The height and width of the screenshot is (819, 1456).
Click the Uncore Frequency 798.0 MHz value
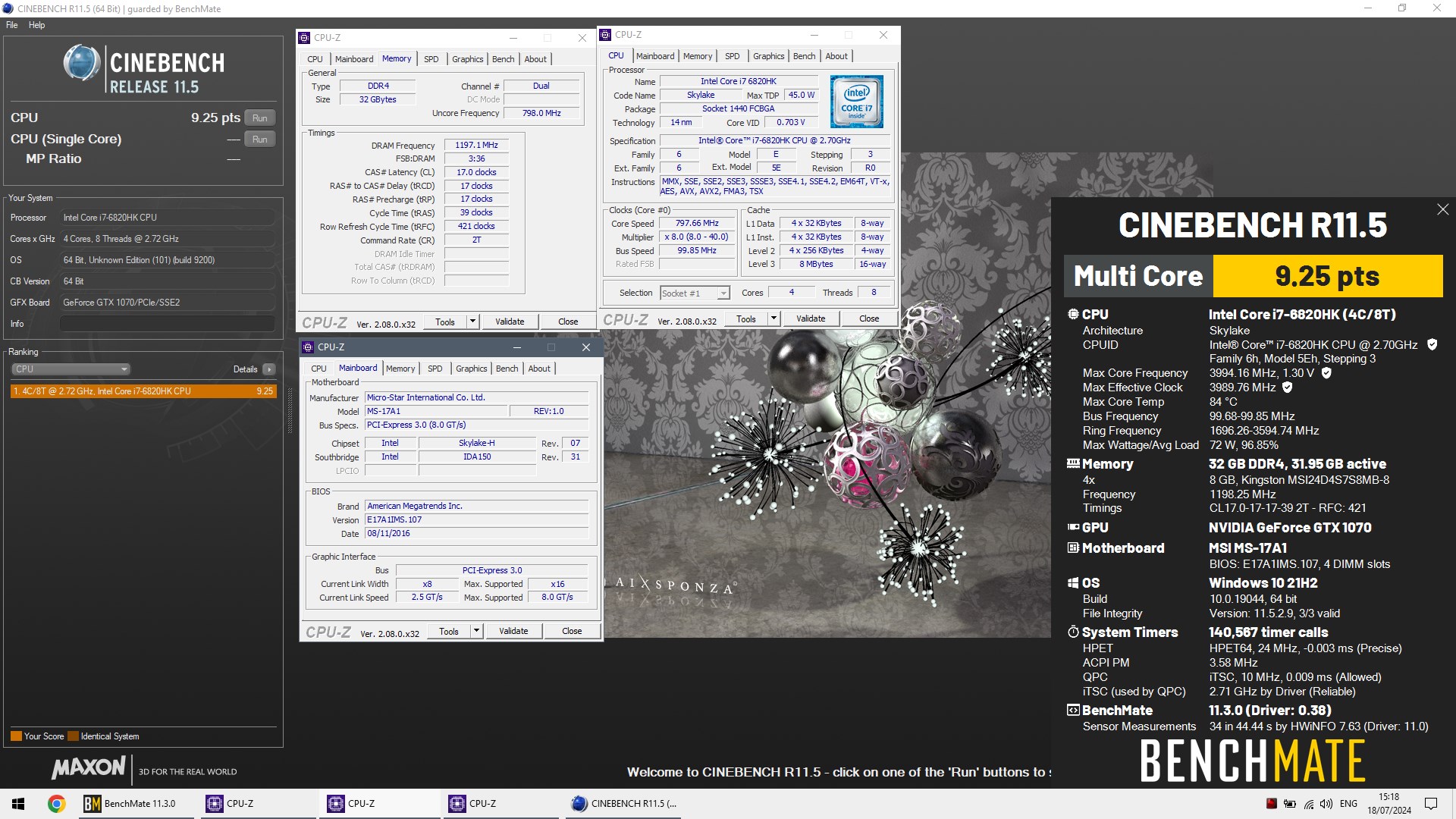pyautogui.click(x=541, y=113)
